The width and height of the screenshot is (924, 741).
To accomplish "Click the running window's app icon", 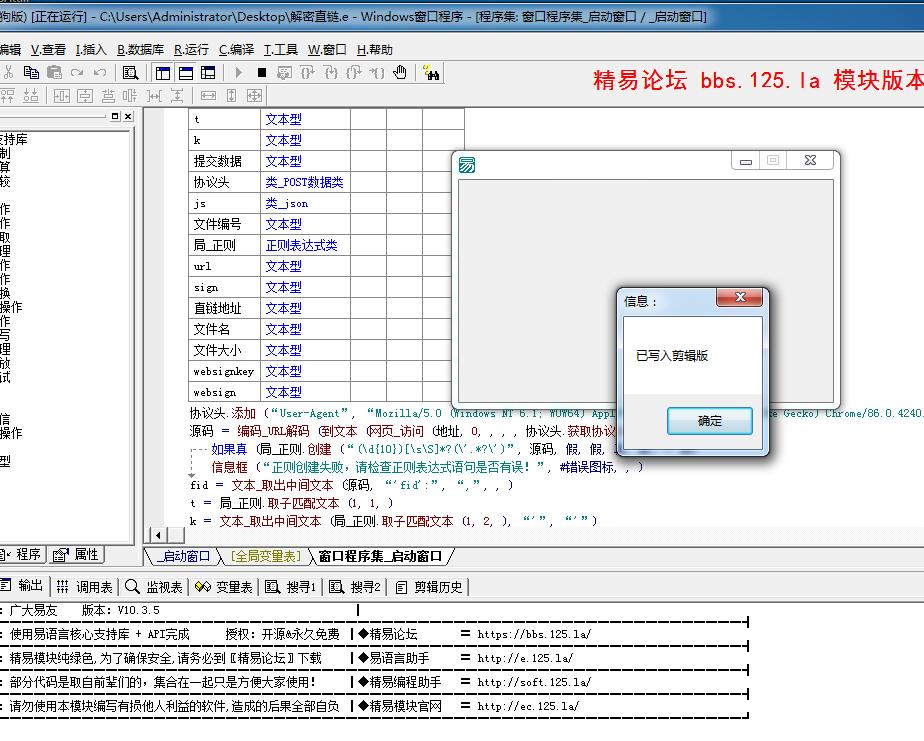I will [467, 165].
